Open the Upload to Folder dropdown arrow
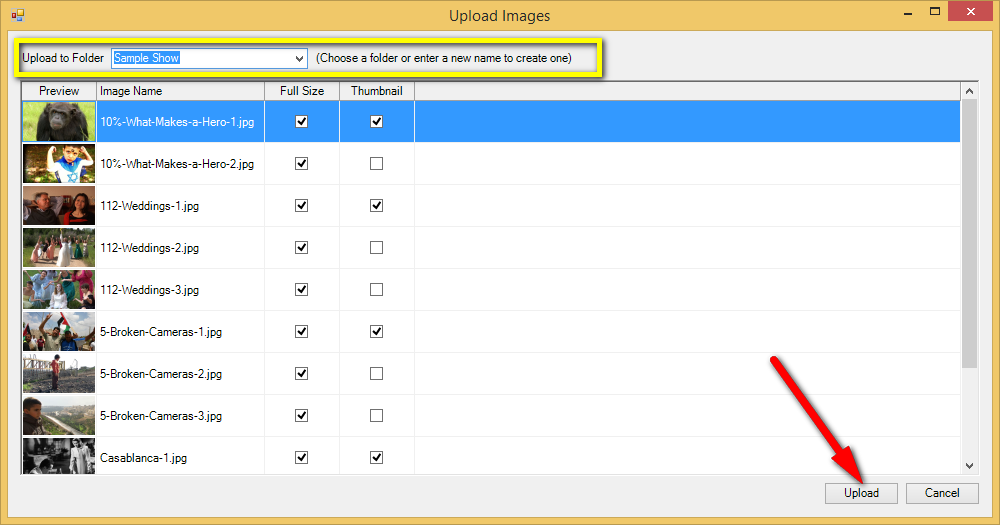Viewport: 1000px width, 525px height. pos(299,58)
